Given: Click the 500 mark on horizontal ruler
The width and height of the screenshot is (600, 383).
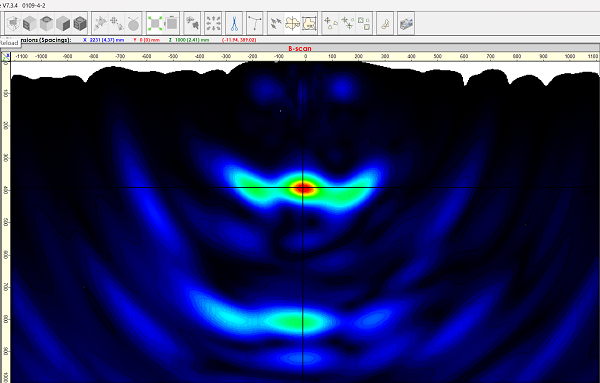Looking at the screenshot, I should point(438,56).
